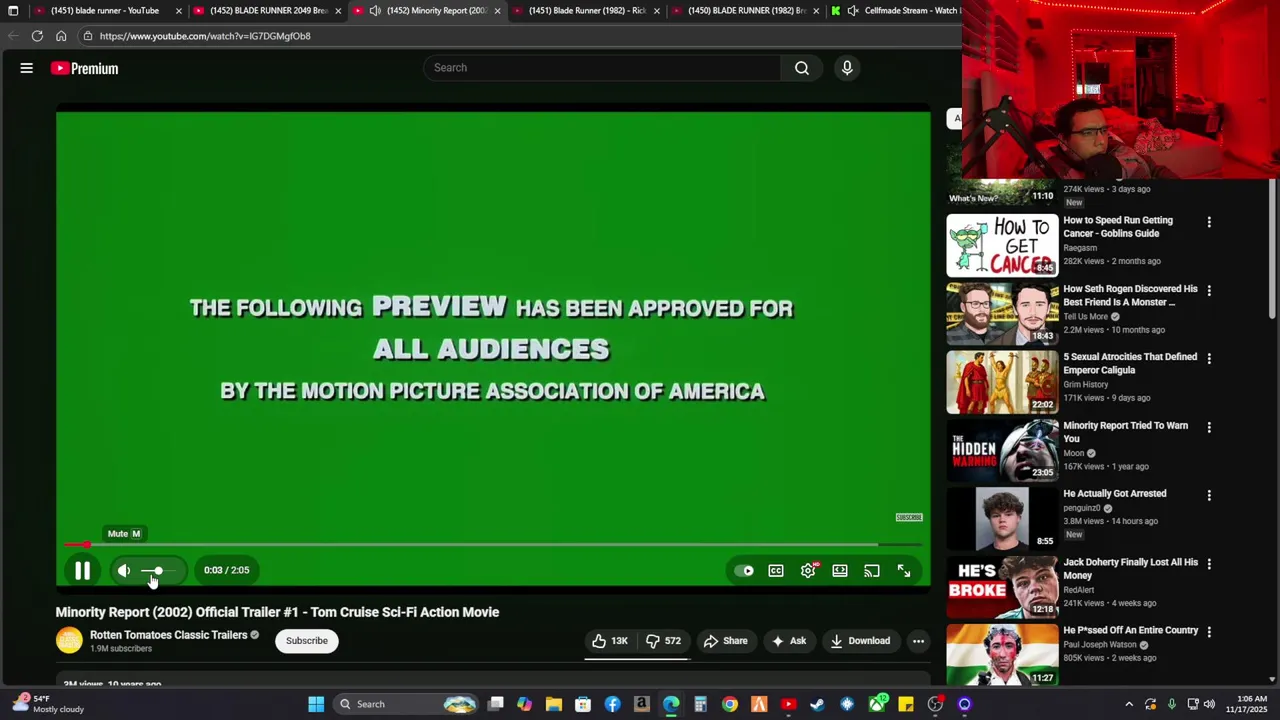Switch to 'blade runner - YouTube' tab
This screenshot has width=1280, height=720.
point(104,11)
